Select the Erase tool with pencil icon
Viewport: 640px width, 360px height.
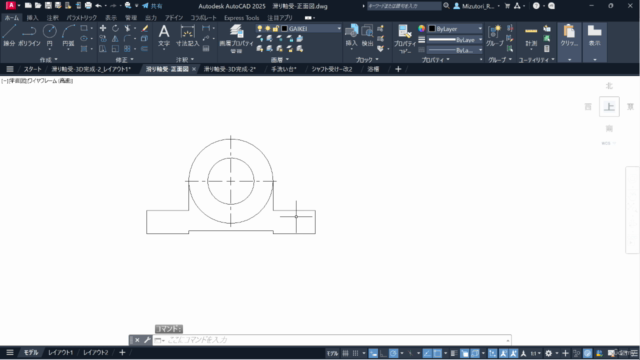(x=144, y=28)
